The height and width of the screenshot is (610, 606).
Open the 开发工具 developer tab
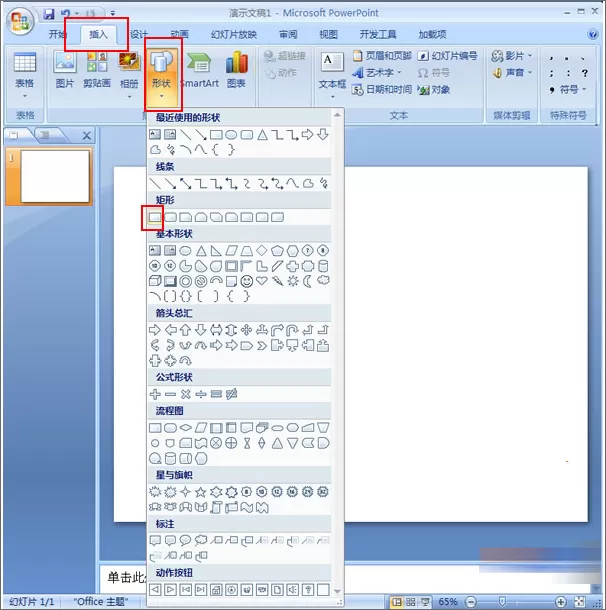(378, 34)
